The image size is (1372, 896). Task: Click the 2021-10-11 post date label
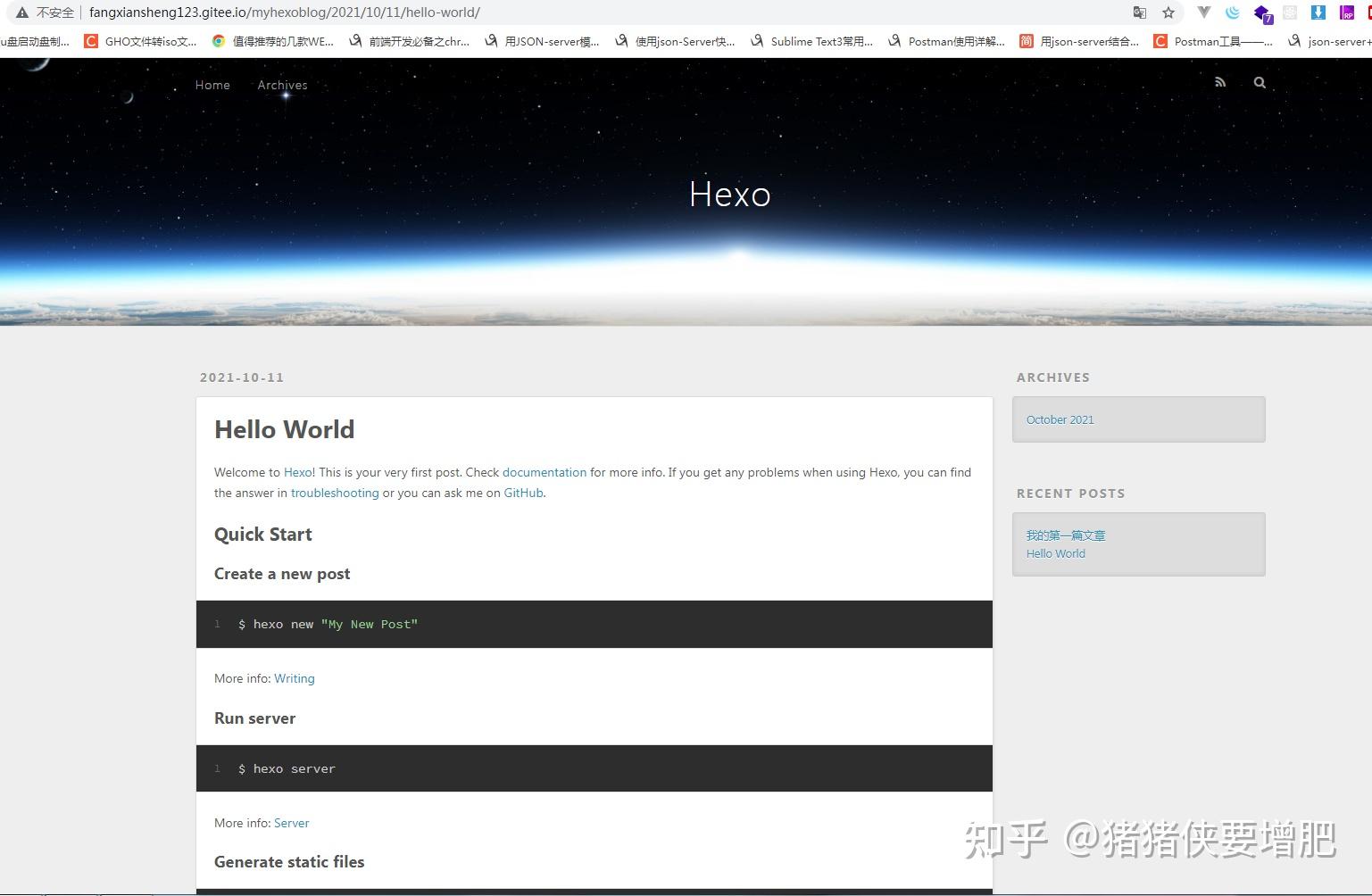(242, 377)
